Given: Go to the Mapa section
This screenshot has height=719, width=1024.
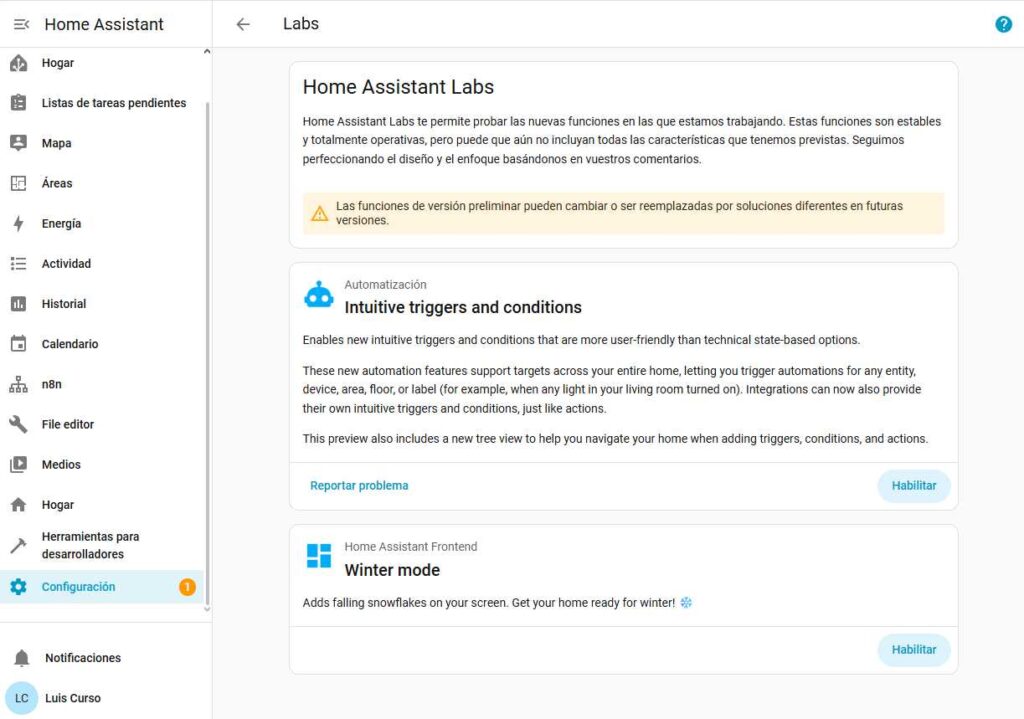Looking at the screenshot, I should 56,143.
